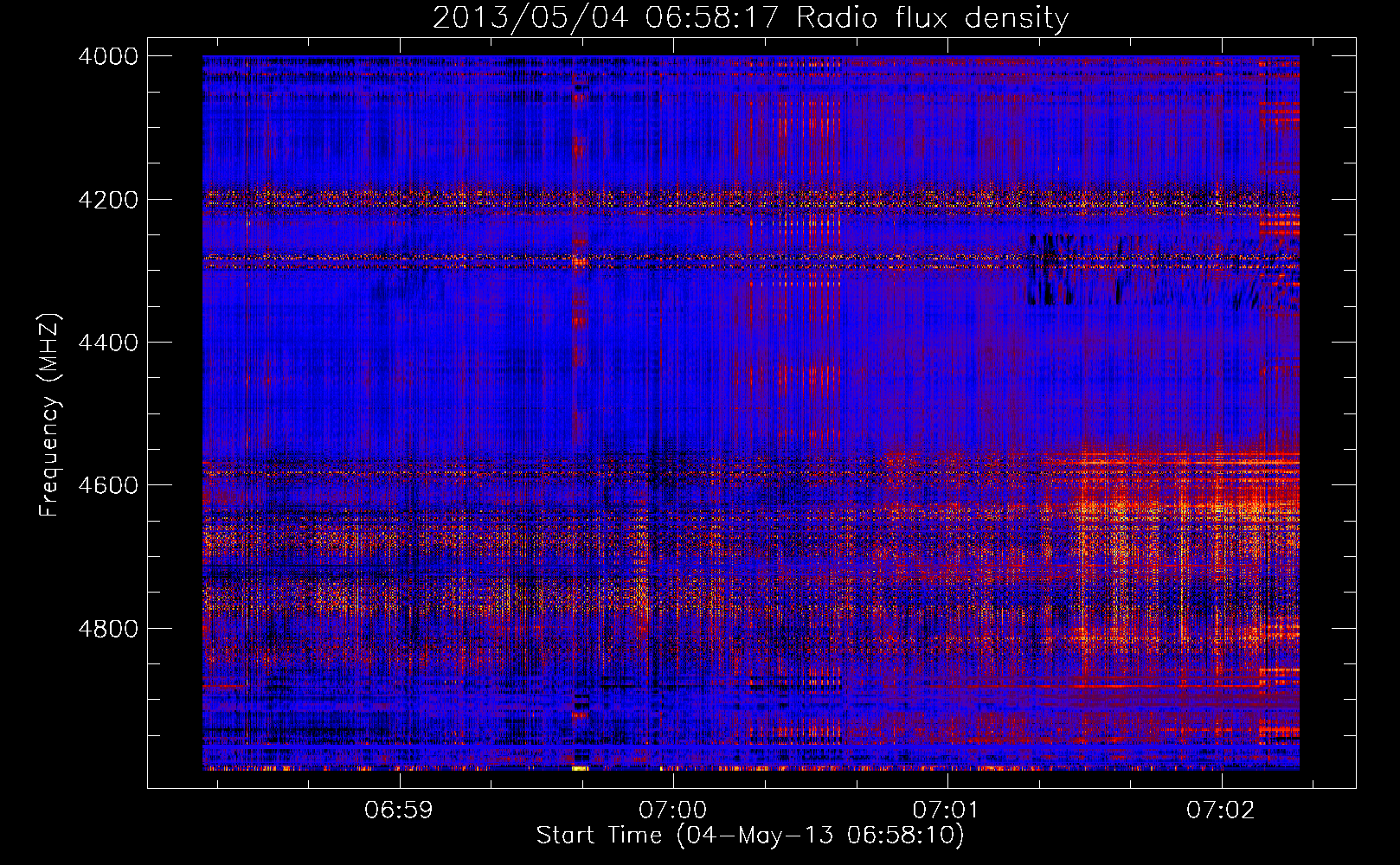Click the 4000 frequency tick label
Viewport: 1400px width, 865px height.
108,56
